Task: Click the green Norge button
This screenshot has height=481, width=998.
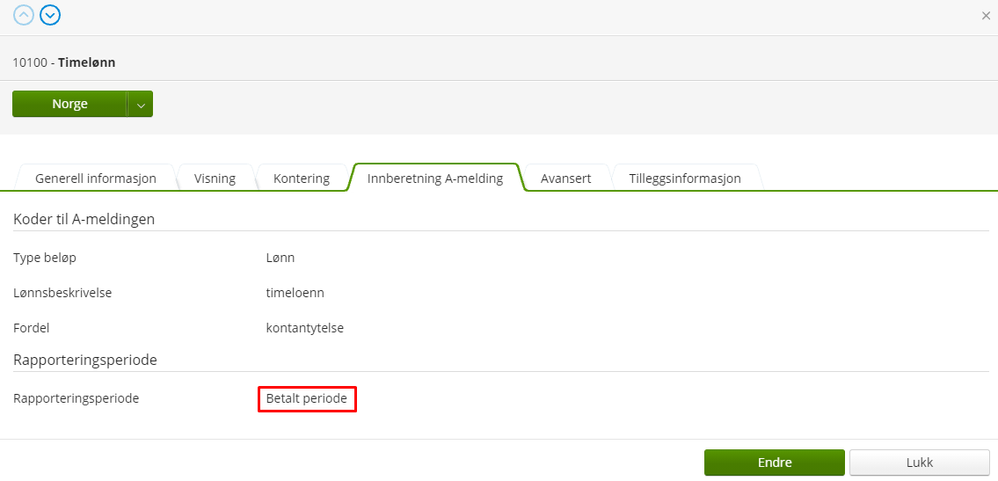Action: (69, 104)
